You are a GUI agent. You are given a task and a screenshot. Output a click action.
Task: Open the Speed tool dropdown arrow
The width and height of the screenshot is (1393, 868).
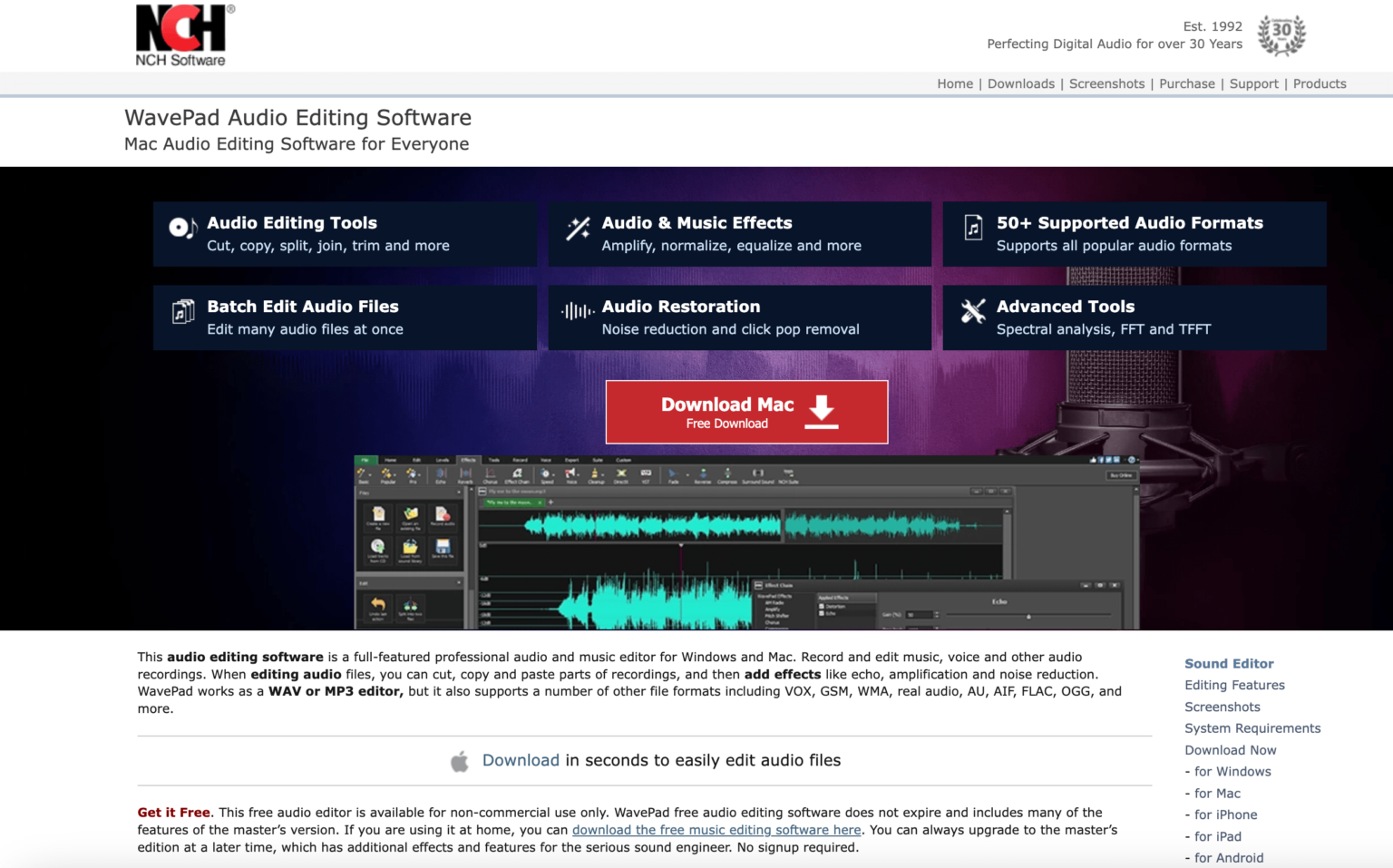click(555, 473)
